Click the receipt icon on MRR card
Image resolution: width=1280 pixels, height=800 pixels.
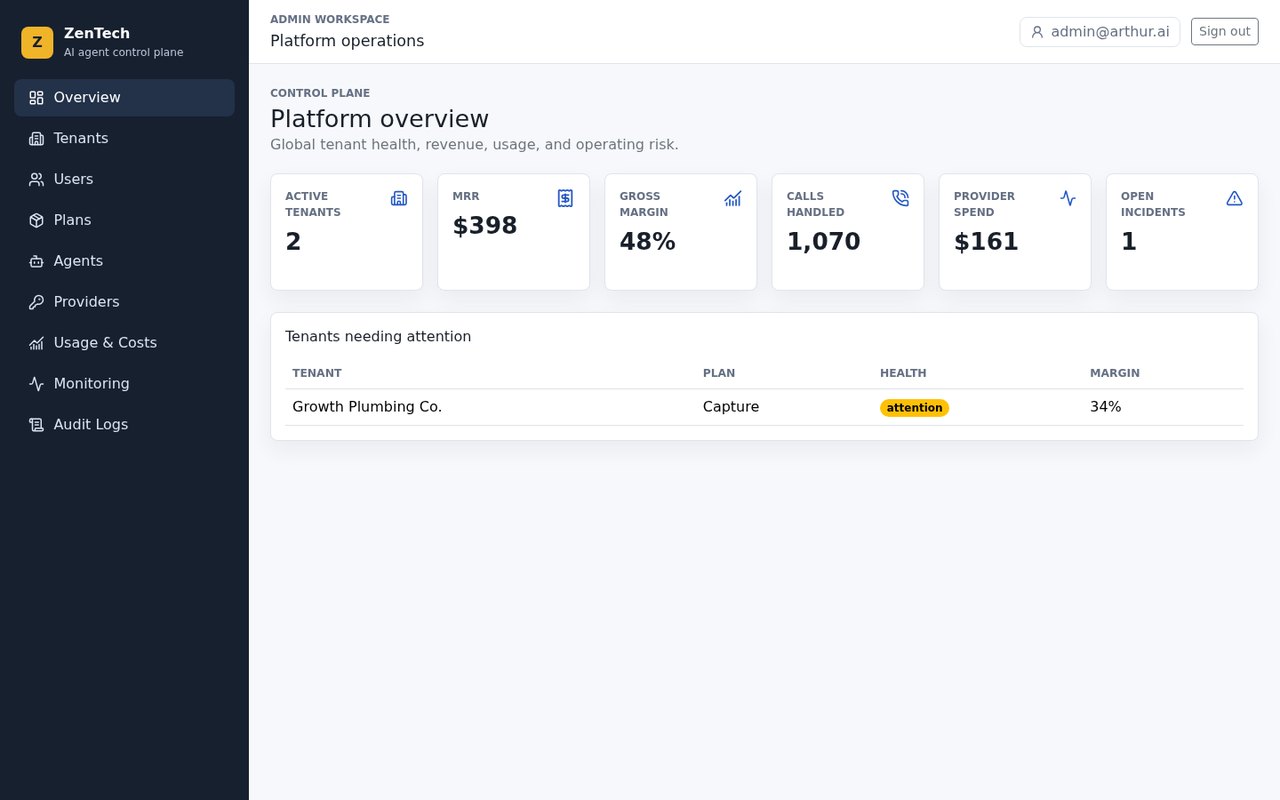click(565, 198)
